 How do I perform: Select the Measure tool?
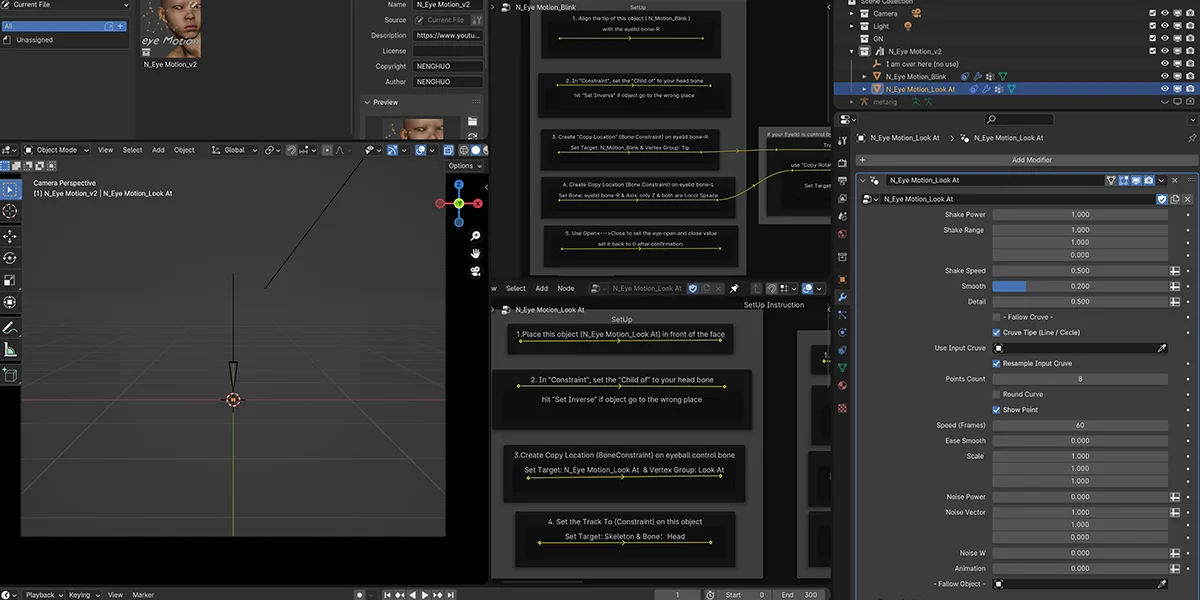pyautogui.click(x=10, y=349)
